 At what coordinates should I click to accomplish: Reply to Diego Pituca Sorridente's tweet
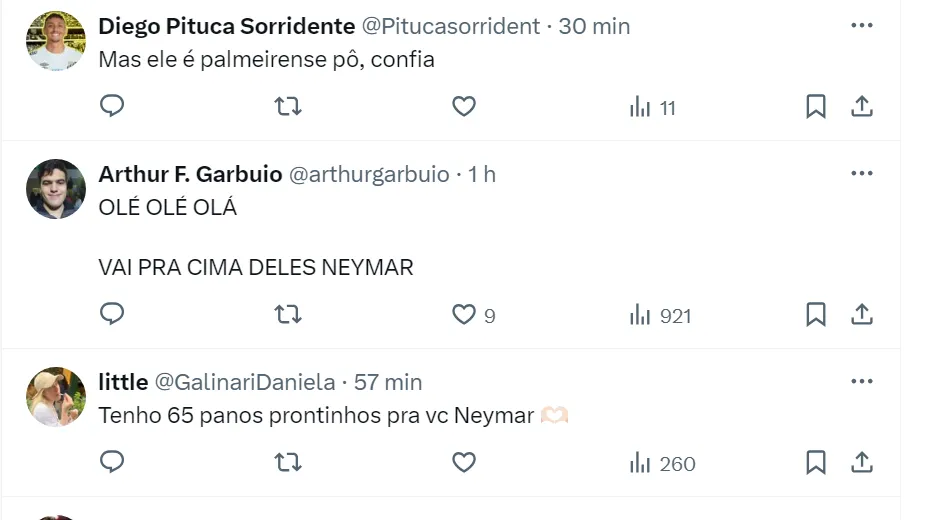click(112, 106)
